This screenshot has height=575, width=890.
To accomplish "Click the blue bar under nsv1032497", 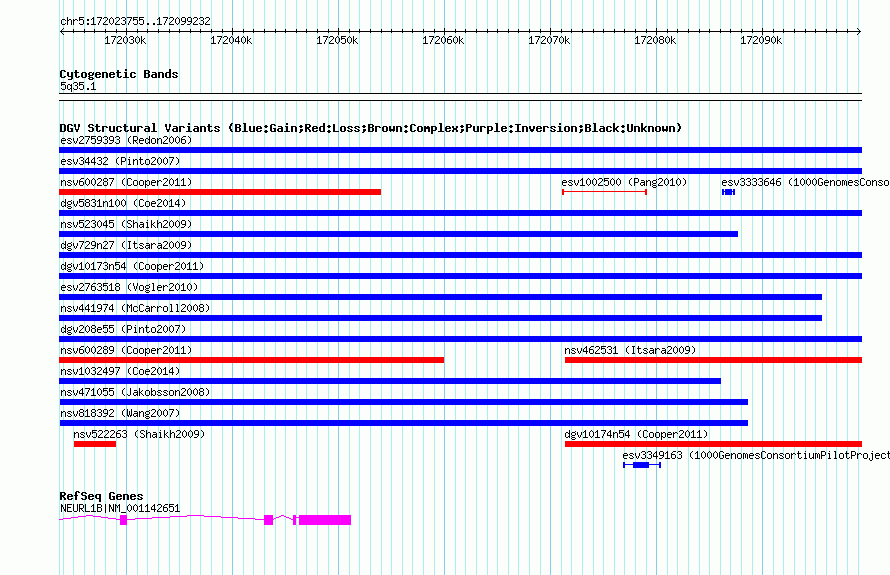I will (x=390, y=381).
